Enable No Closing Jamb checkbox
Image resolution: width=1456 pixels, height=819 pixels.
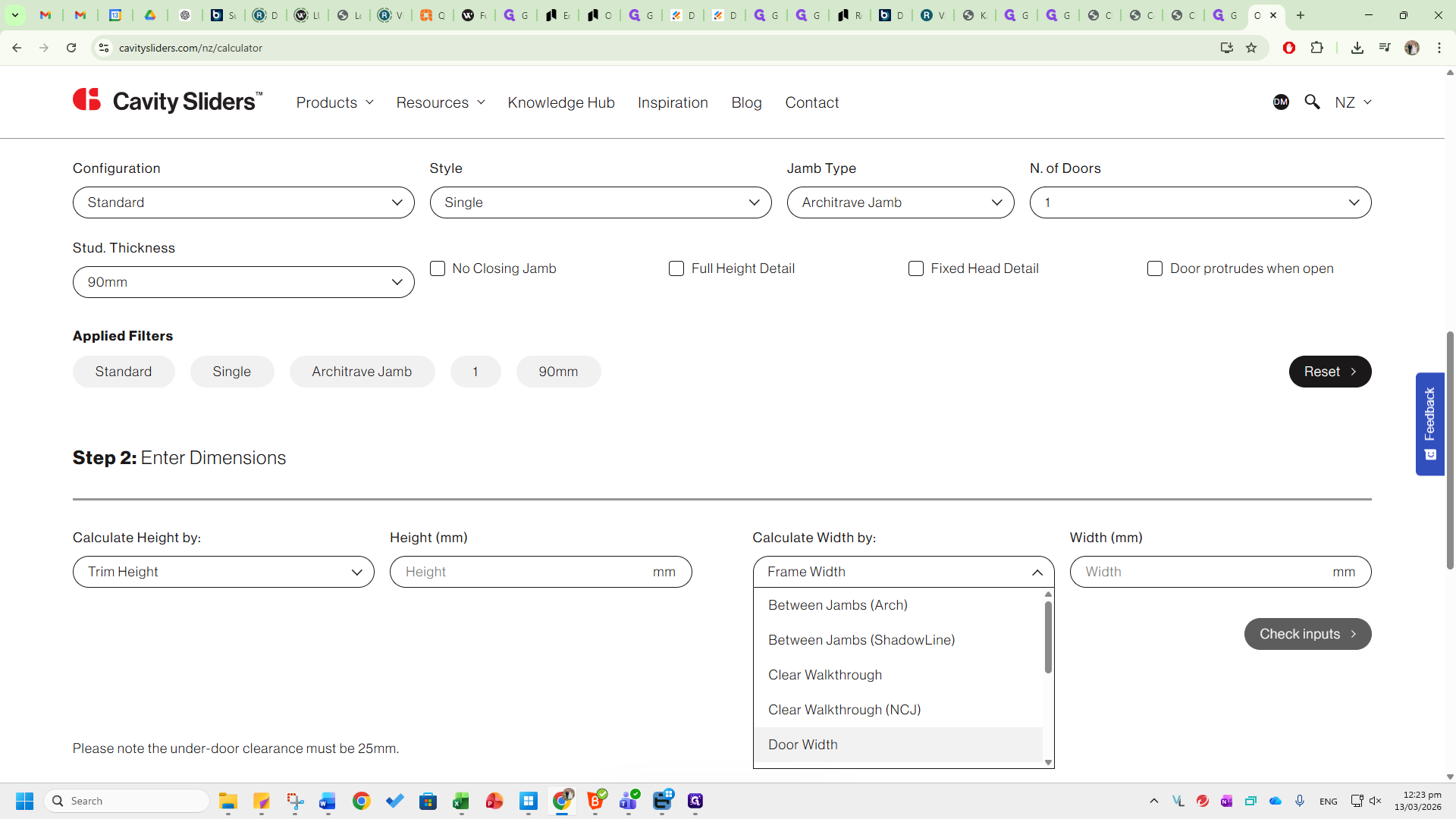[438, 268]
